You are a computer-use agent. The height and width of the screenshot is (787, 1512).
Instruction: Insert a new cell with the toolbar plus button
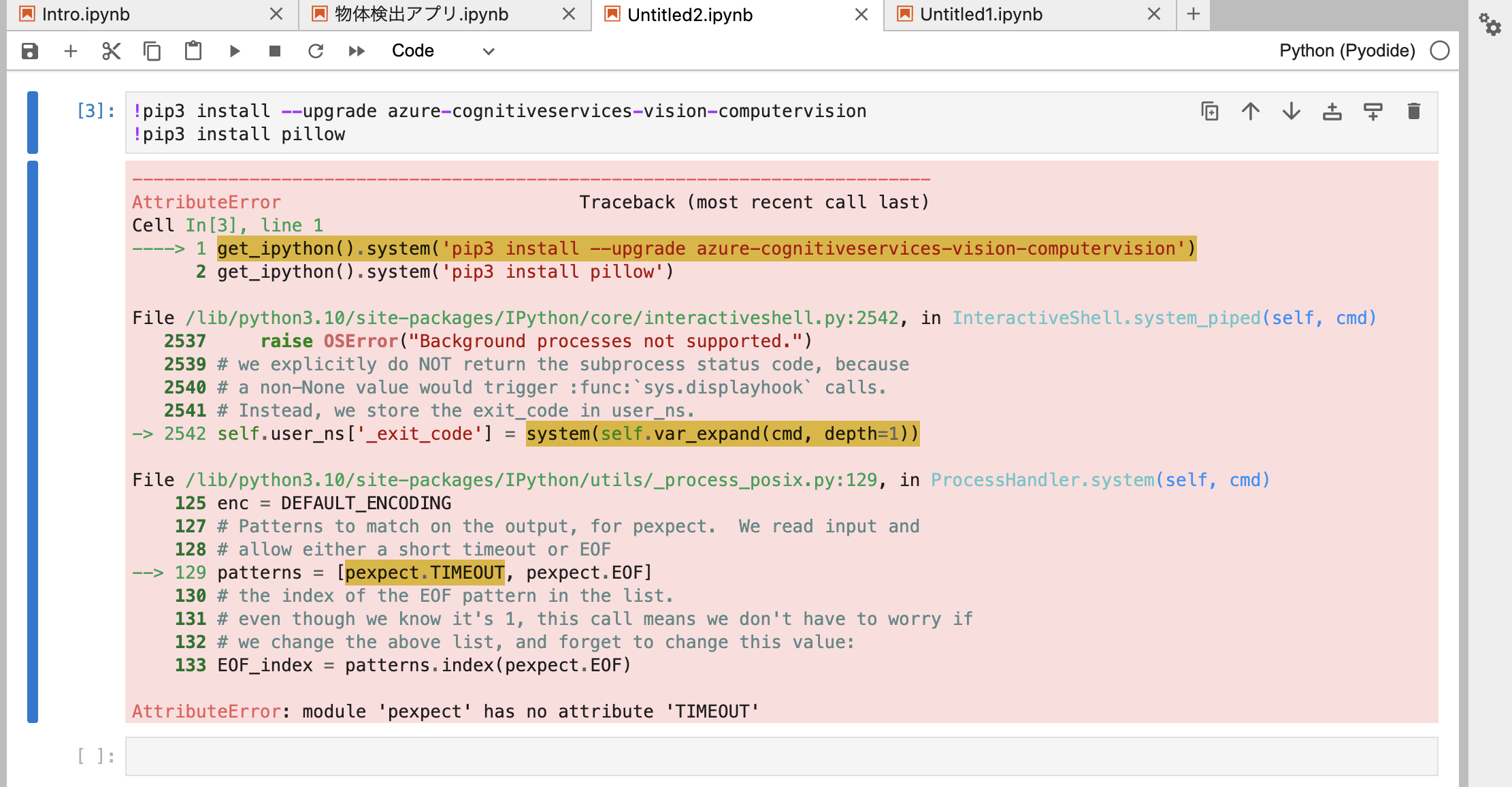tap(70, 50)
